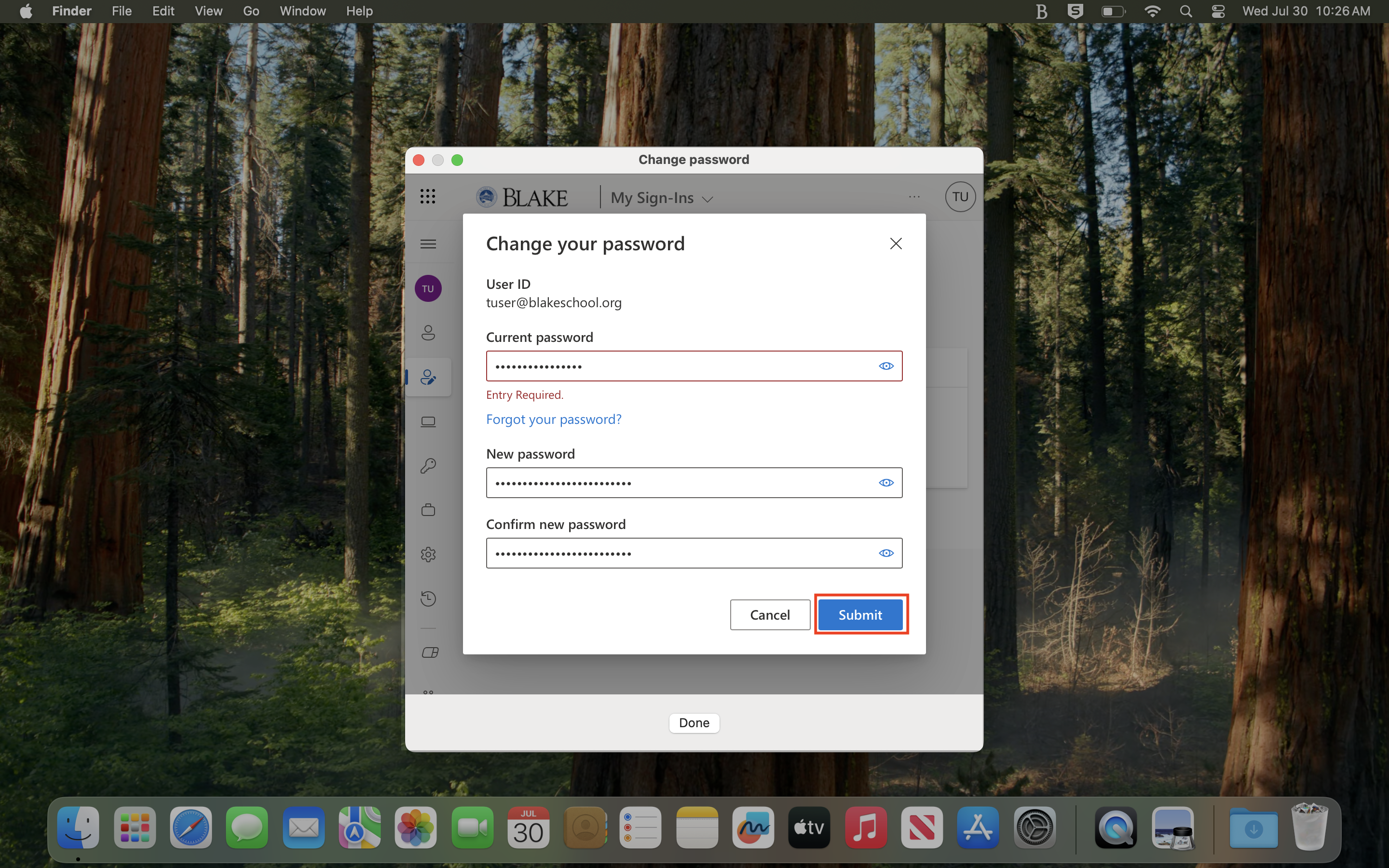This screenshot has height=868, width=1389.
Task: Open Launchpad from the Dock
Action: click(x=135, y=827)
